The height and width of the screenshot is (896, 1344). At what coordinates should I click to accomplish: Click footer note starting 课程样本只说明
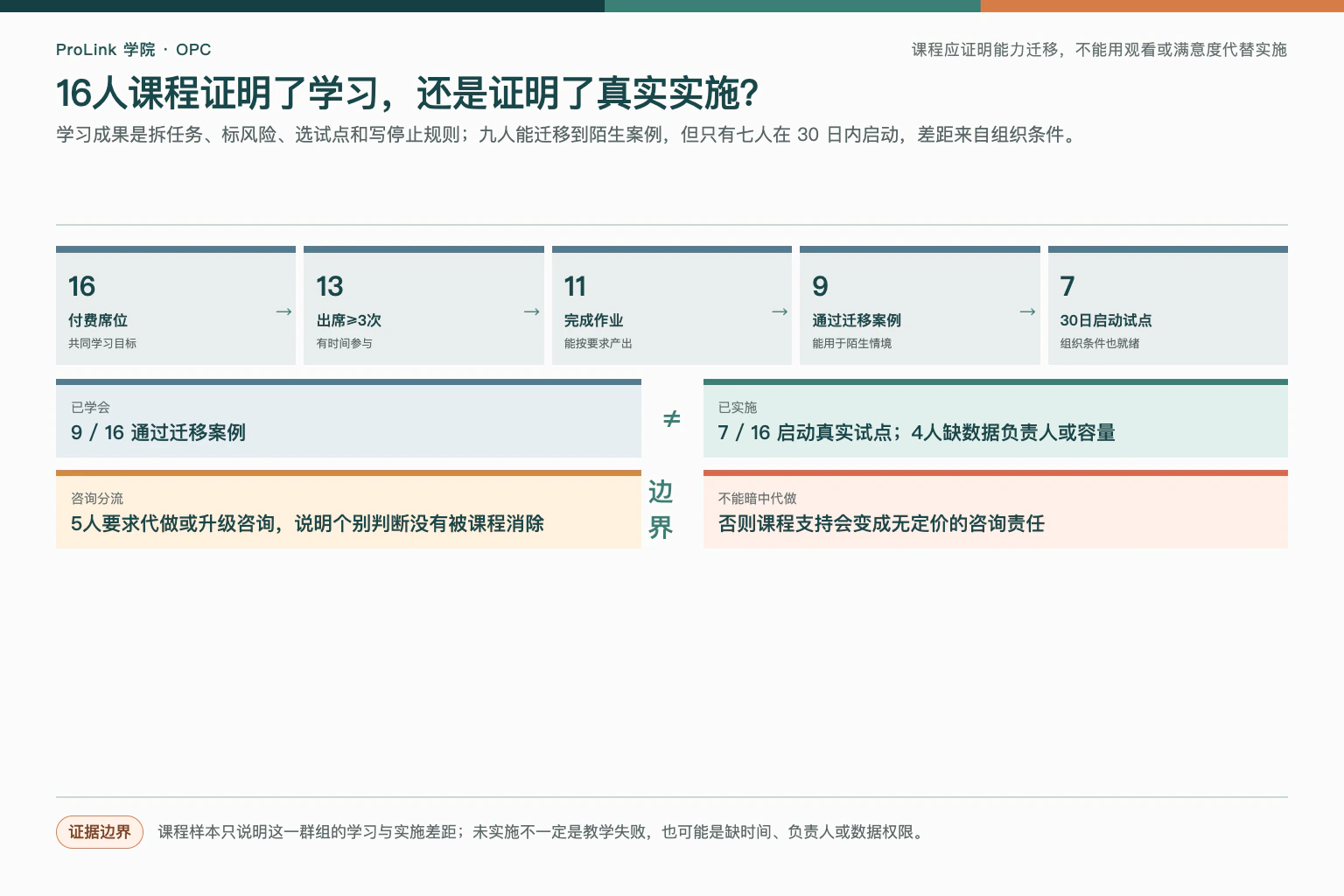[541, 832]
